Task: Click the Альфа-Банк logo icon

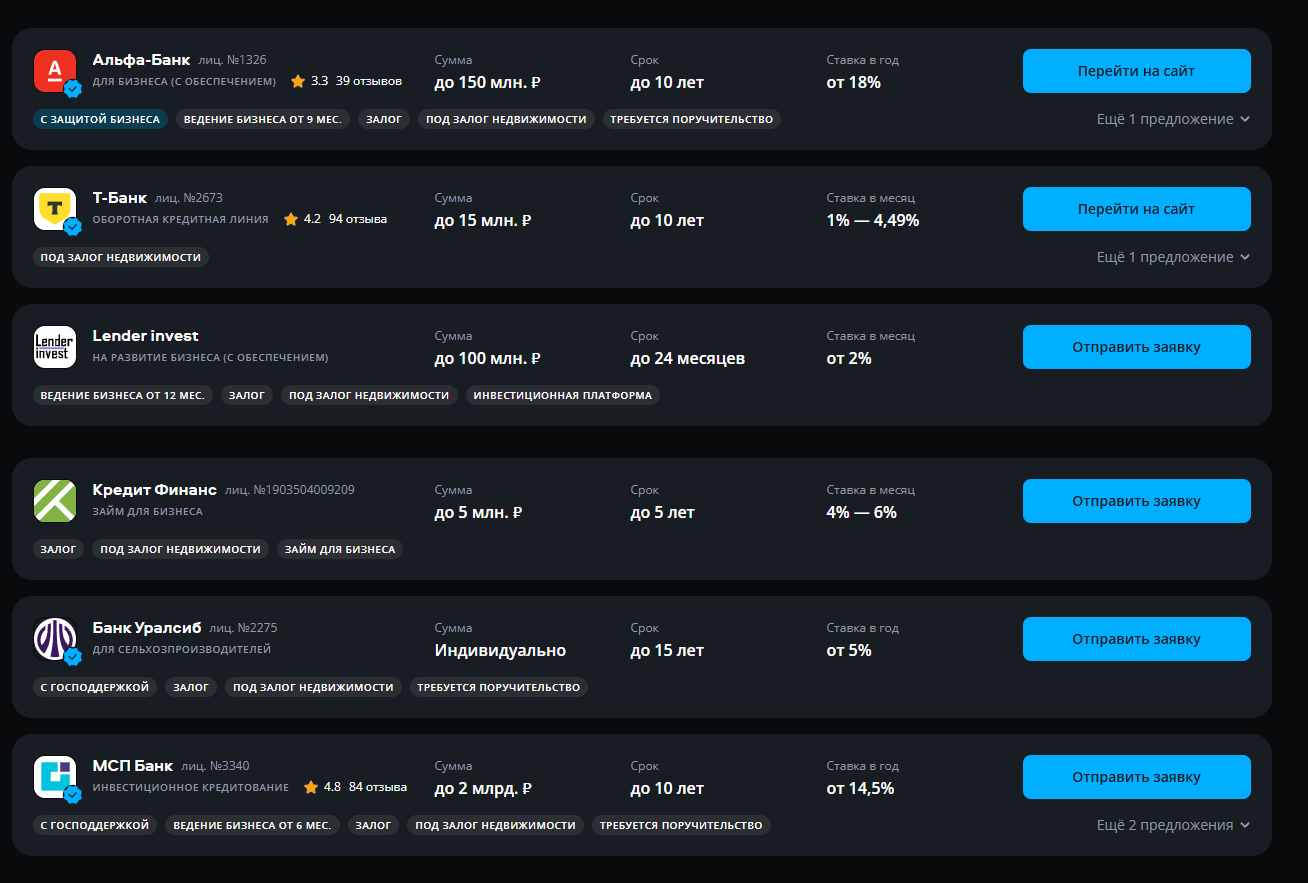Action: [55, 71]
